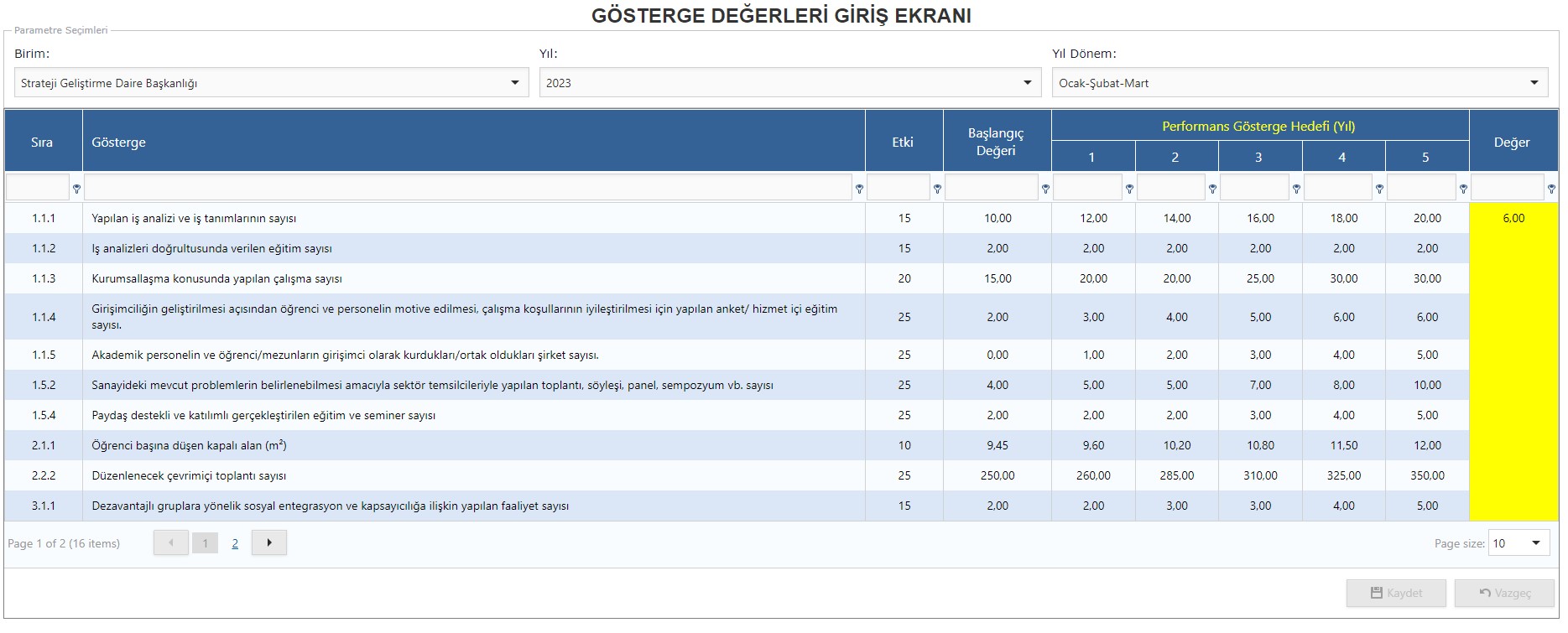Click the filter icon of the Sıra column
The width and height of the screenshot is (1568, 633).
click(76, 189)
